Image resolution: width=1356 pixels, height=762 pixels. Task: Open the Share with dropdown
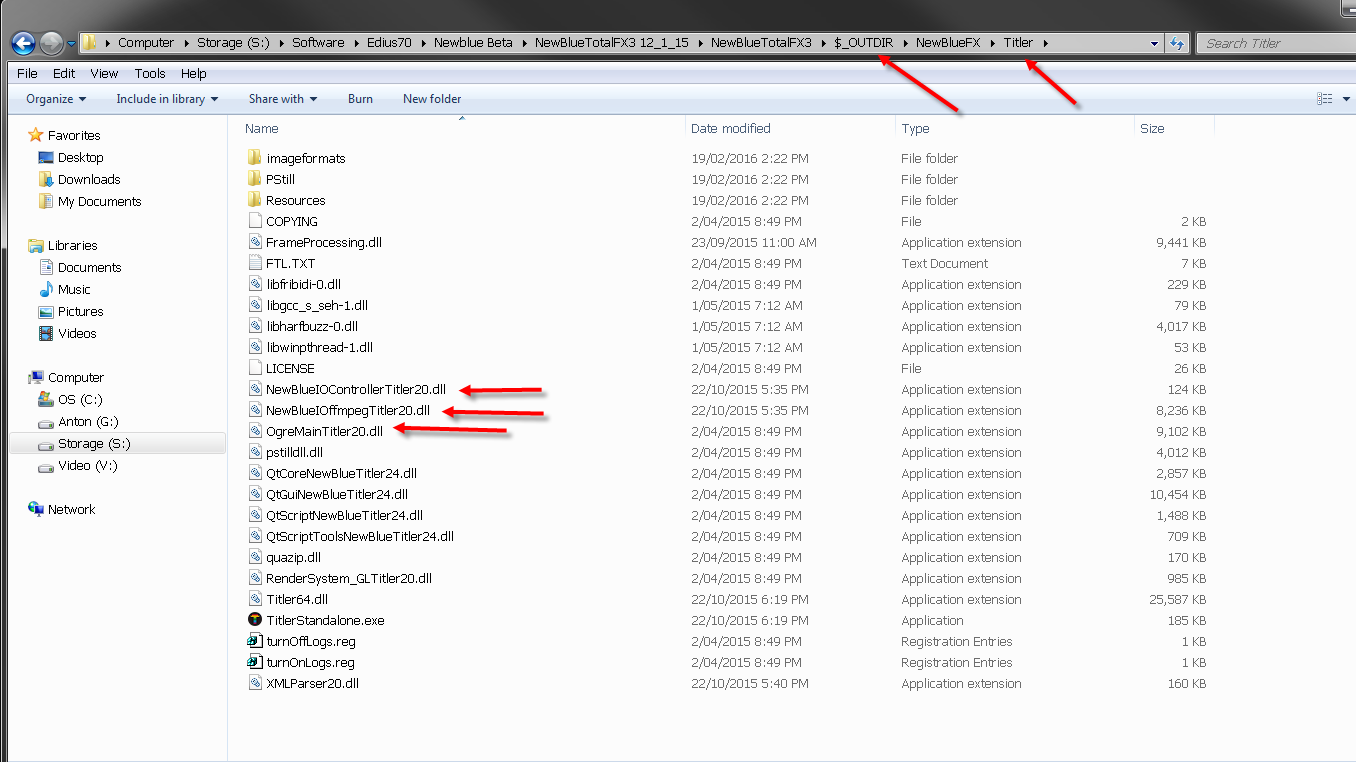coord(282,99)
